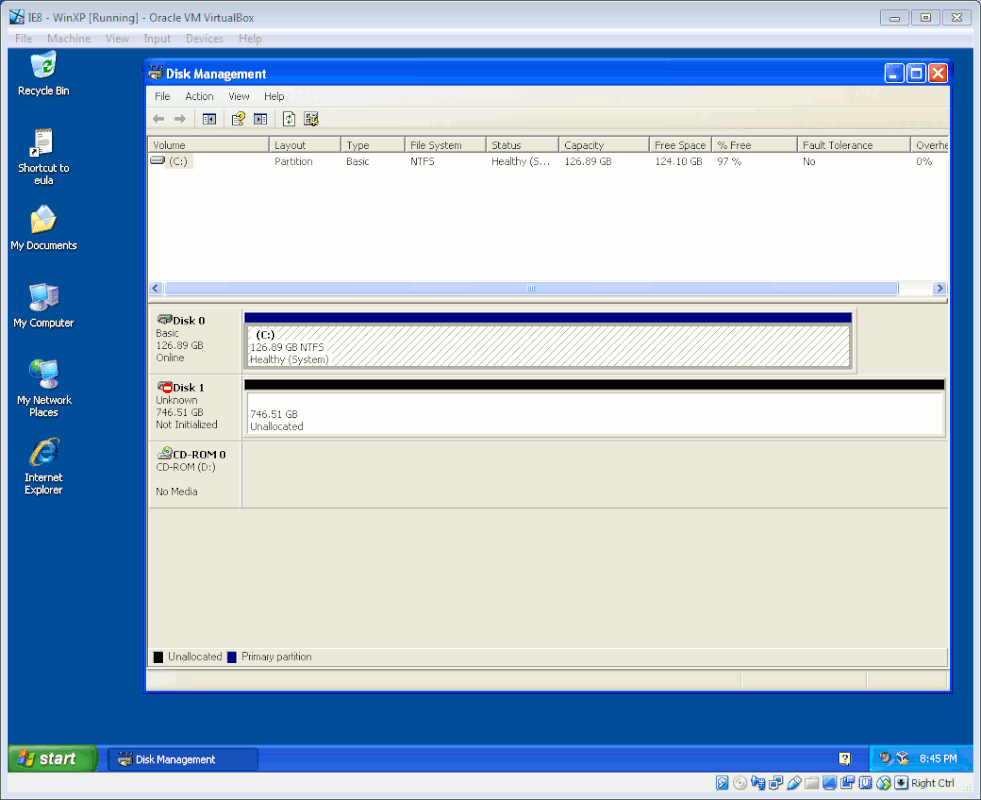Click the Disk 1 Not Initialized label
This screenshot has height=800, width=981.
click(x=186, y=425)
